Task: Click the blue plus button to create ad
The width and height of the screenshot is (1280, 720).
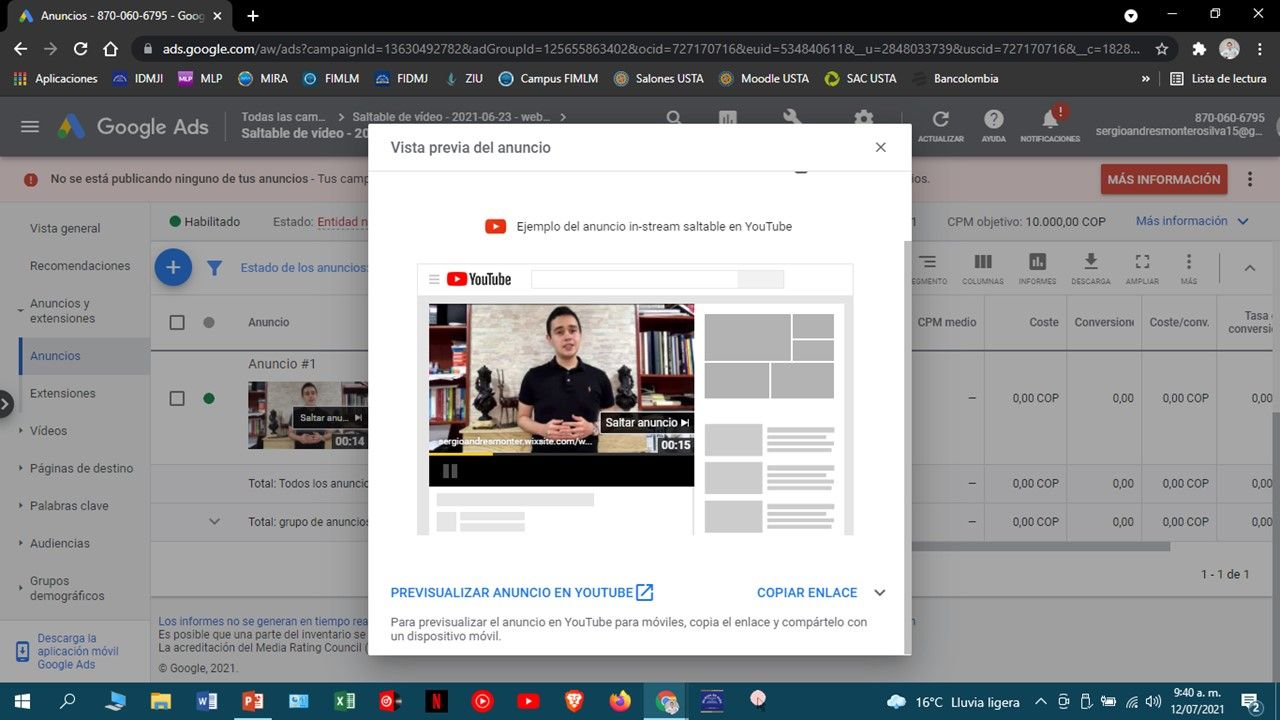Action: point(173,267)
